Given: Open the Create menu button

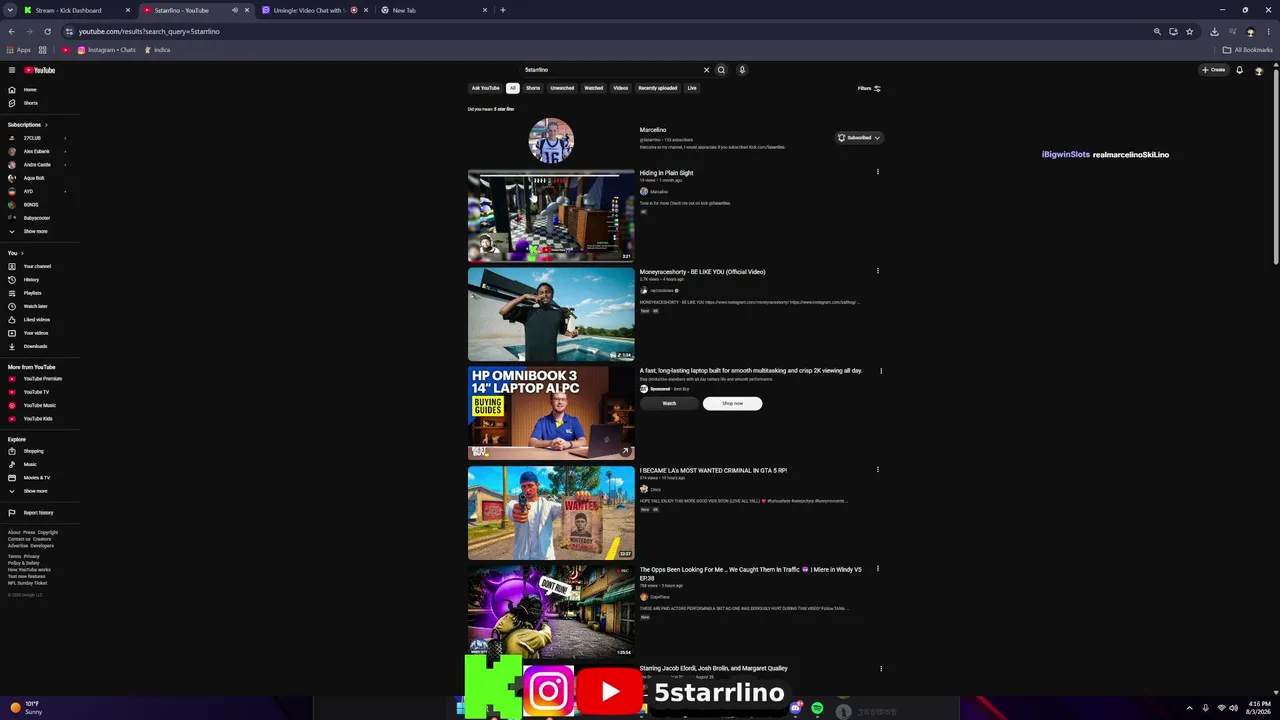Looking at the screenshot, I should click(x=1214, y=70).
